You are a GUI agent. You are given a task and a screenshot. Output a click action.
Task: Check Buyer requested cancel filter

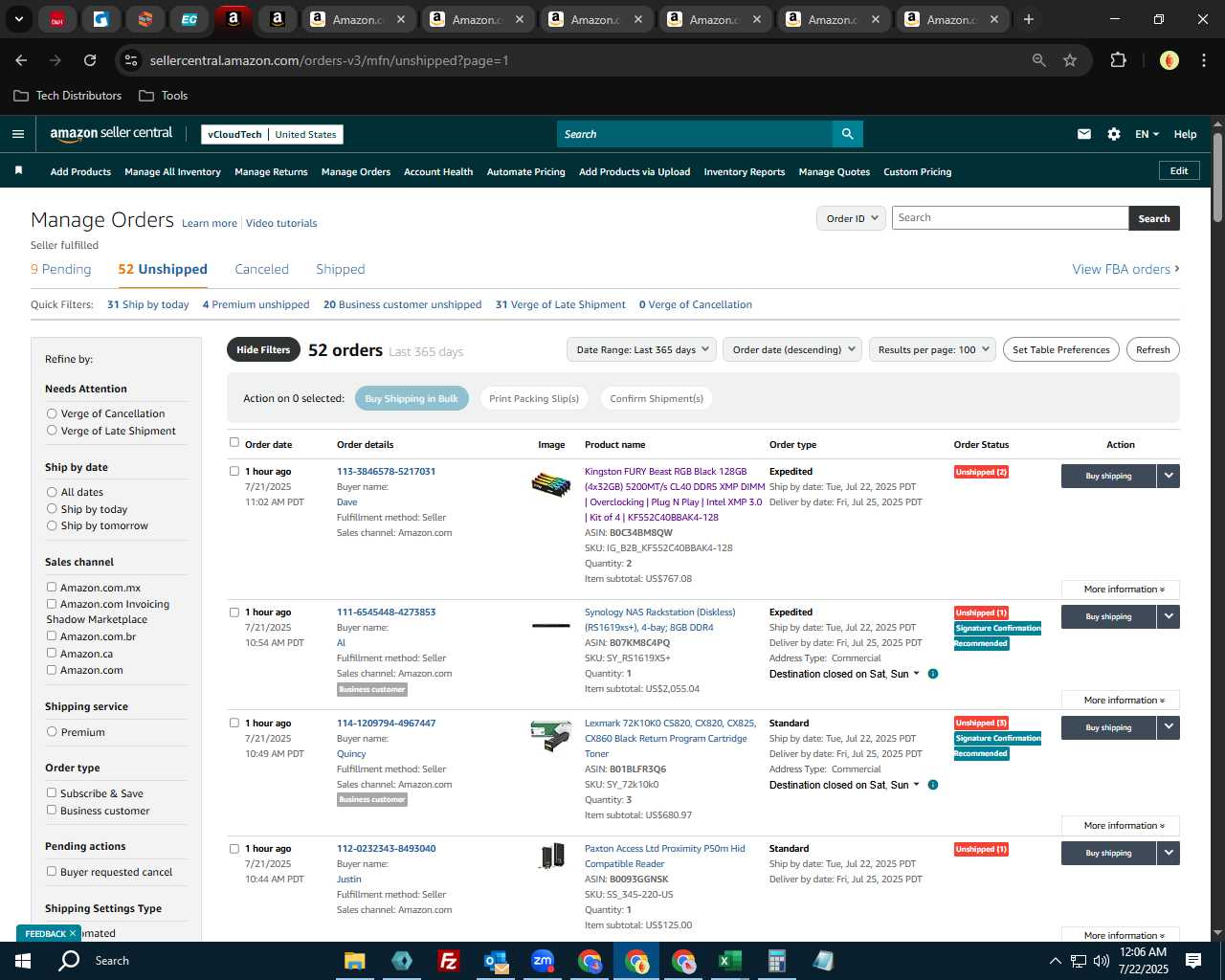click(x=52, y=871)
